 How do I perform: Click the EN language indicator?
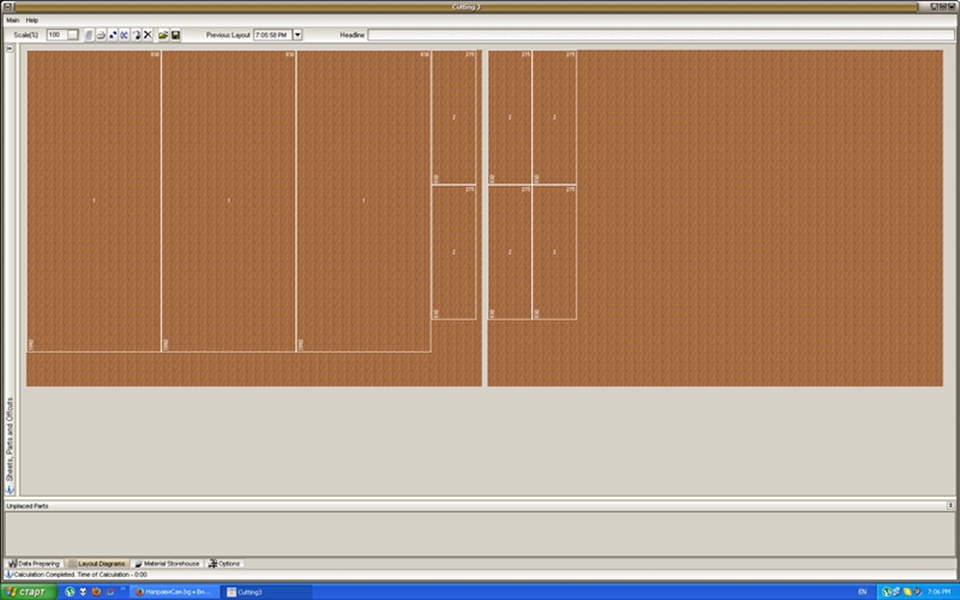[x=862, y=592]
